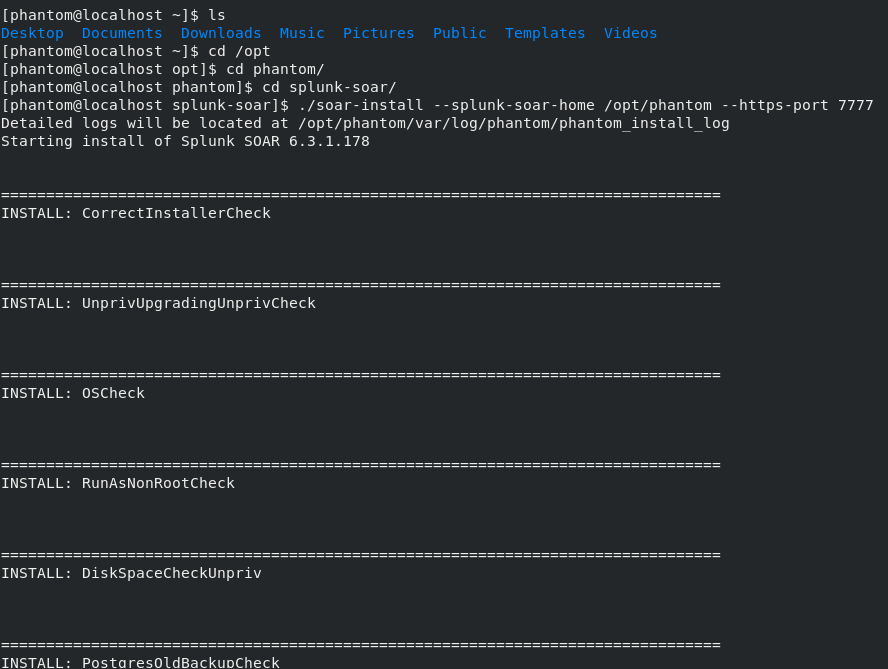Click the Pictures directory in ls output
This screenshot has width=888, height=669.
coord(378,33)
